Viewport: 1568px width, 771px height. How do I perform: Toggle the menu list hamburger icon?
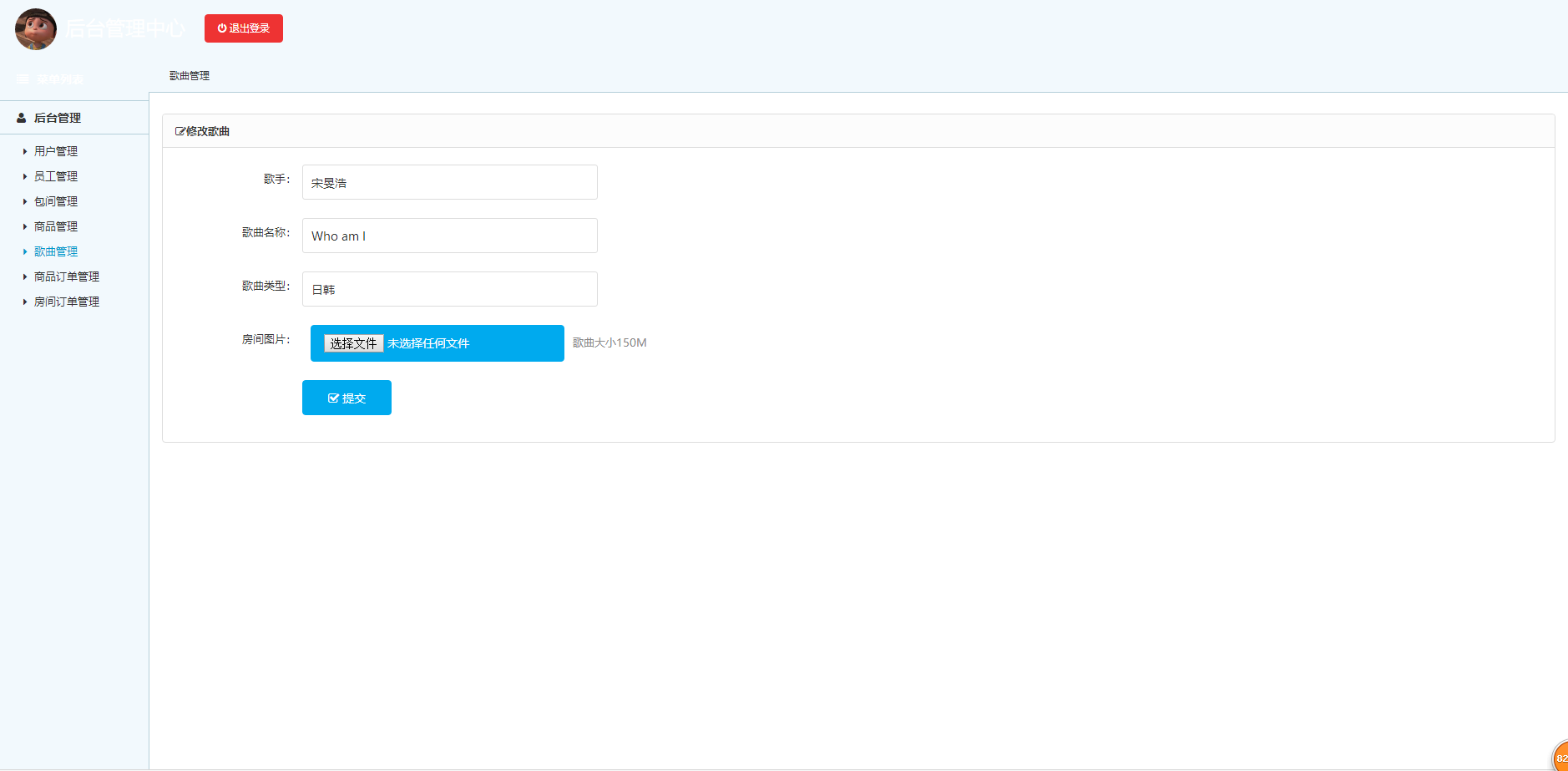coord(23,79)
